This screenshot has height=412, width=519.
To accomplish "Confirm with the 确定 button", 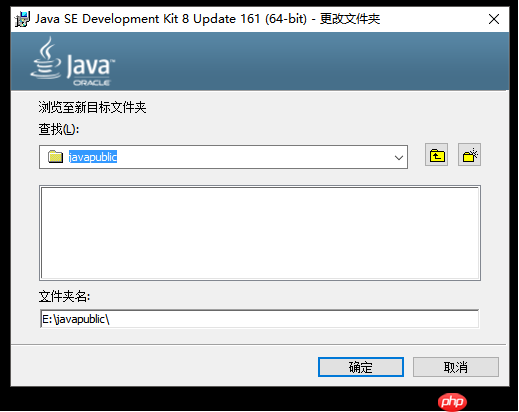I will pyautogui.click(x=361, y=367).
